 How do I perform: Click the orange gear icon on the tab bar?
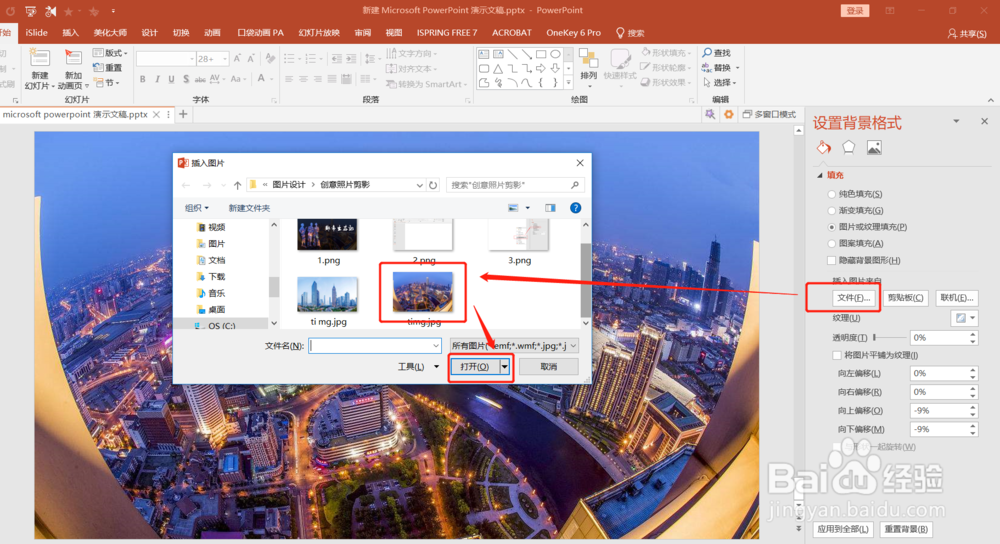pos(728,114)
